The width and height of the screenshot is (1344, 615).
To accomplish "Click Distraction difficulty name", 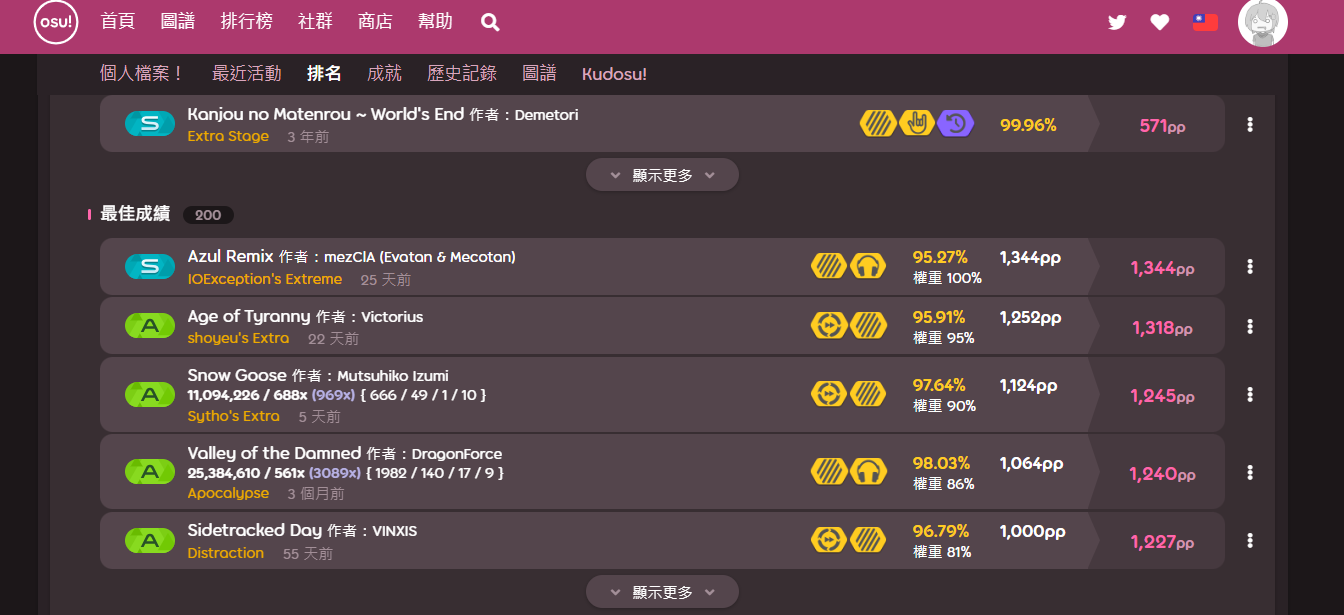I will pyautogui.click(x=226, y=553).
